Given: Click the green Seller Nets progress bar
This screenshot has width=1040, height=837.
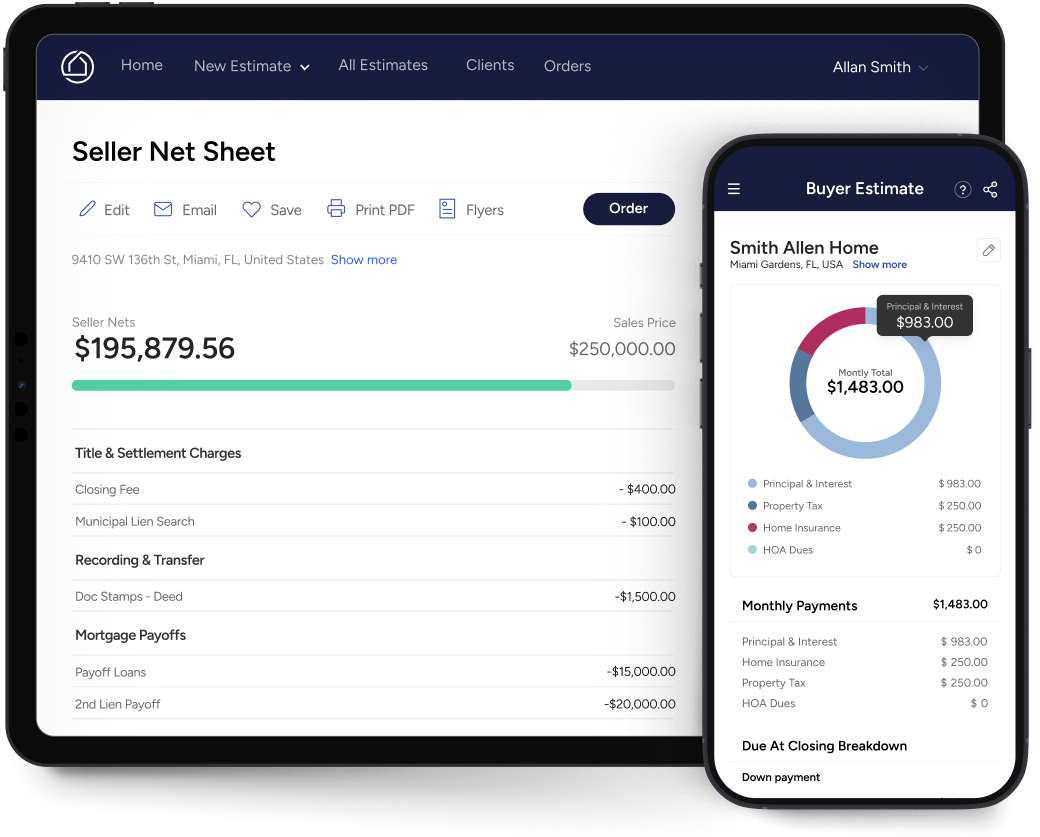Looking at the screenshot, I should point(321,385).
